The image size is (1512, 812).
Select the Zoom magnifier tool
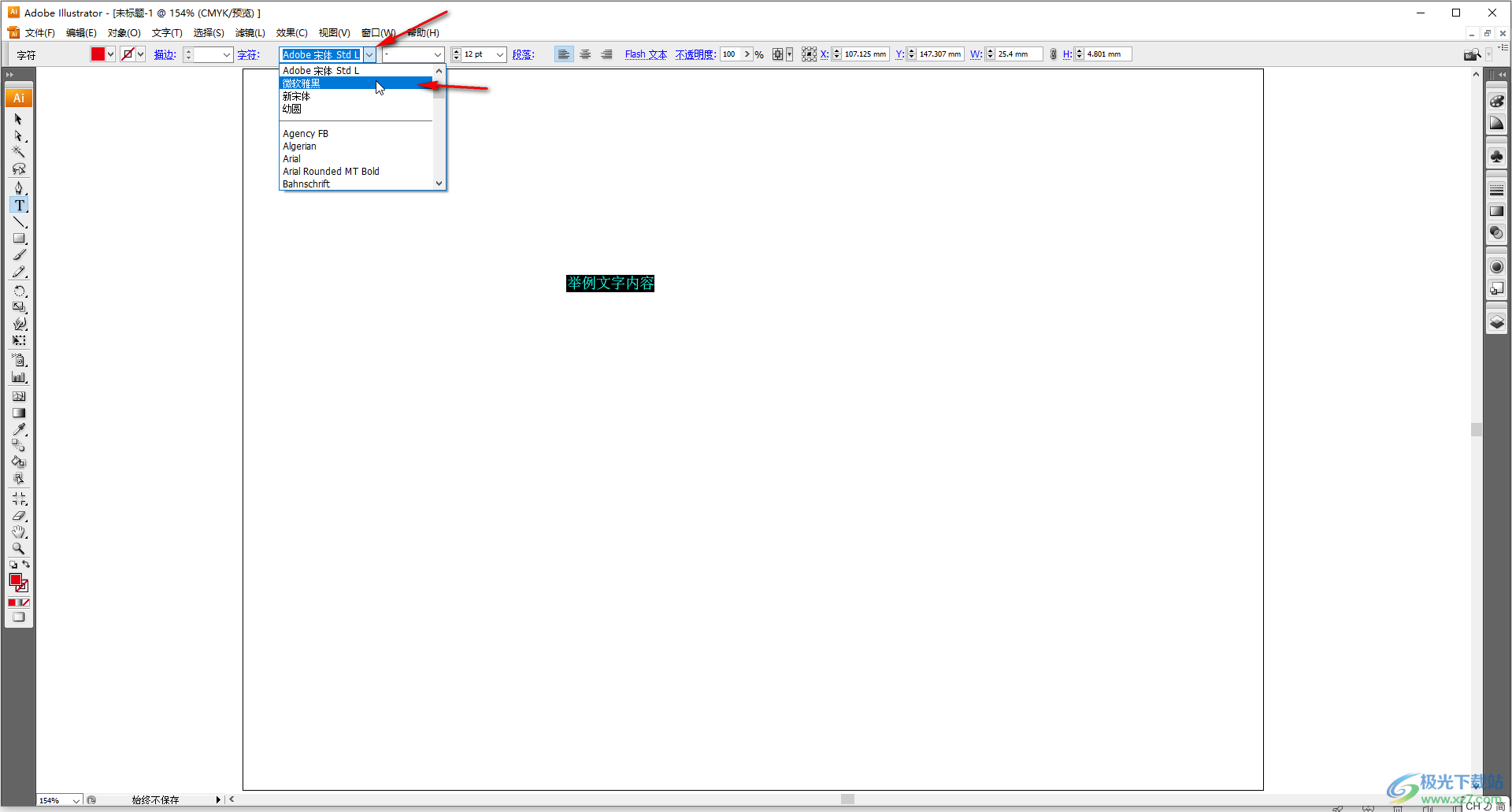[19, 549]
